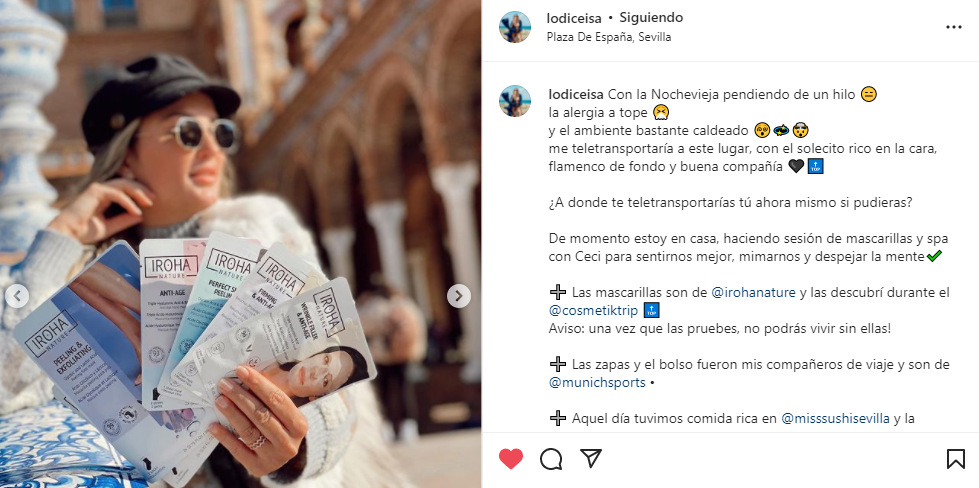Click the lodiceisa username in the header
979x488 pixels.
(x=574, y=18)
